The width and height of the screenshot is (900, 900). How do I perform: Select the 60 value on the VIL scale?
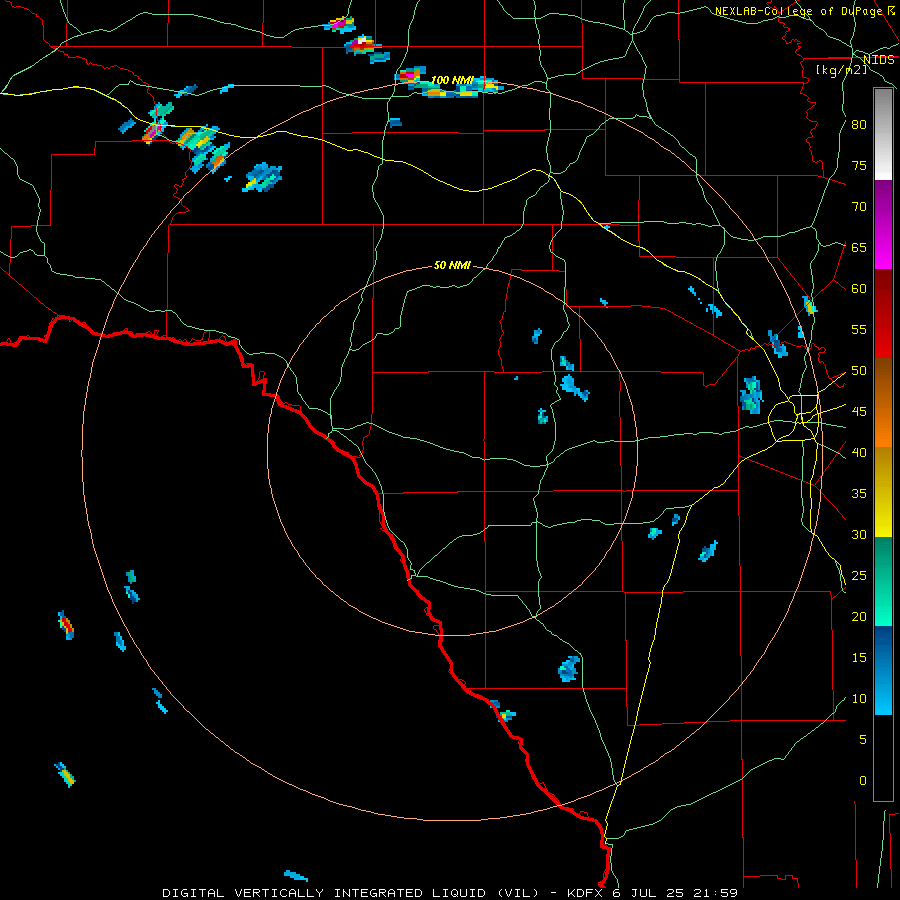tap(859, 289)
